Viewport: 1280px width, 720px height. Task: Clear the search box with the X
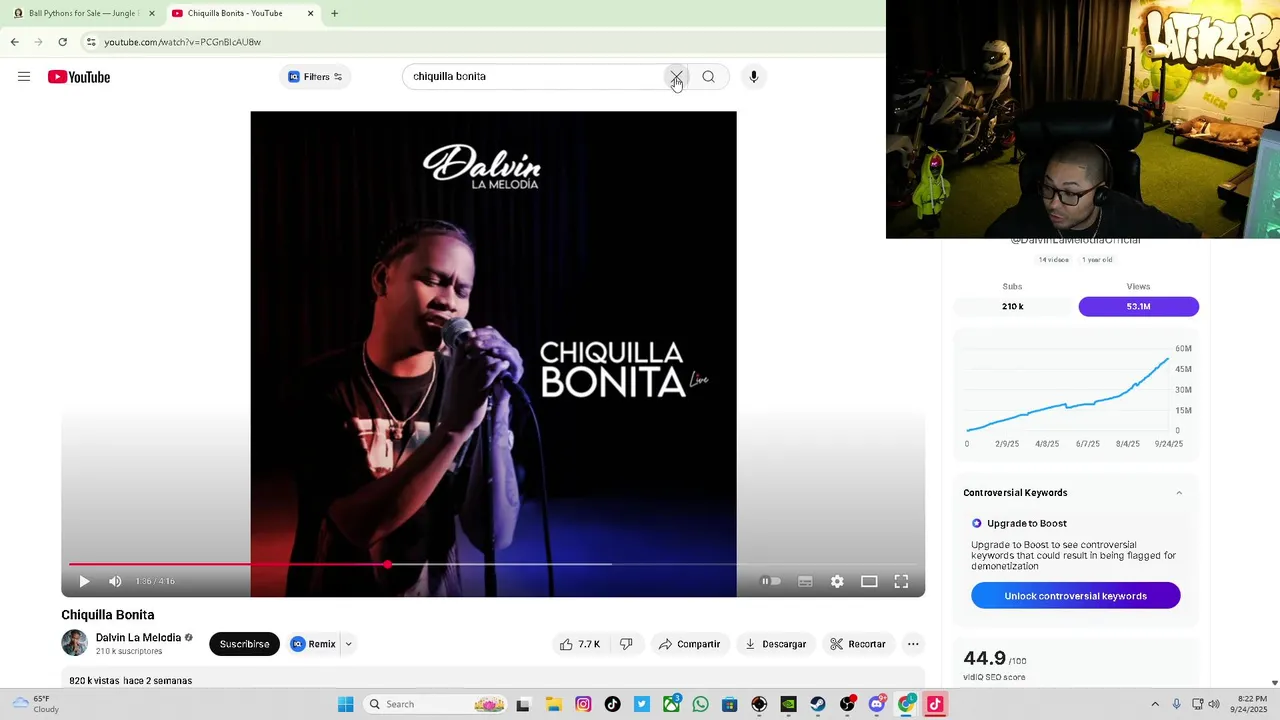click(676, 77)
